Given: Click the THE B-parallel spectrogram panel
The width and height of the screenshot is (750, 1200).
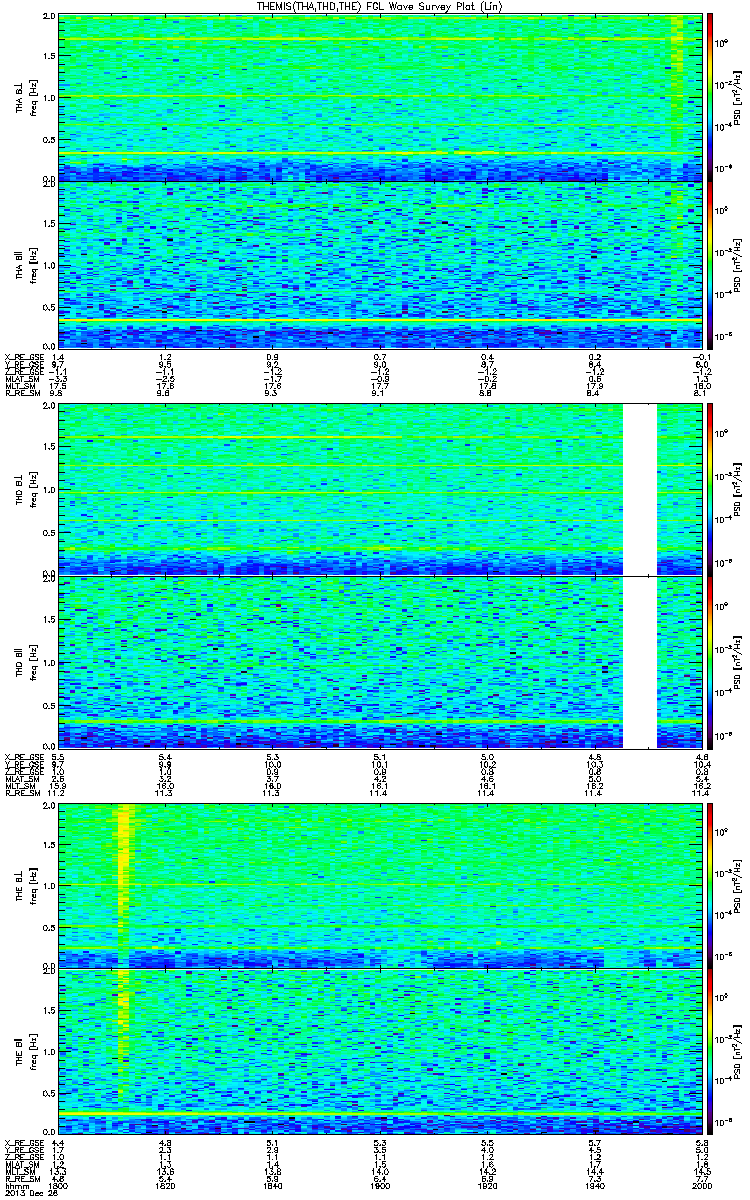Looking at the screenshot, I should point(380,1051).
